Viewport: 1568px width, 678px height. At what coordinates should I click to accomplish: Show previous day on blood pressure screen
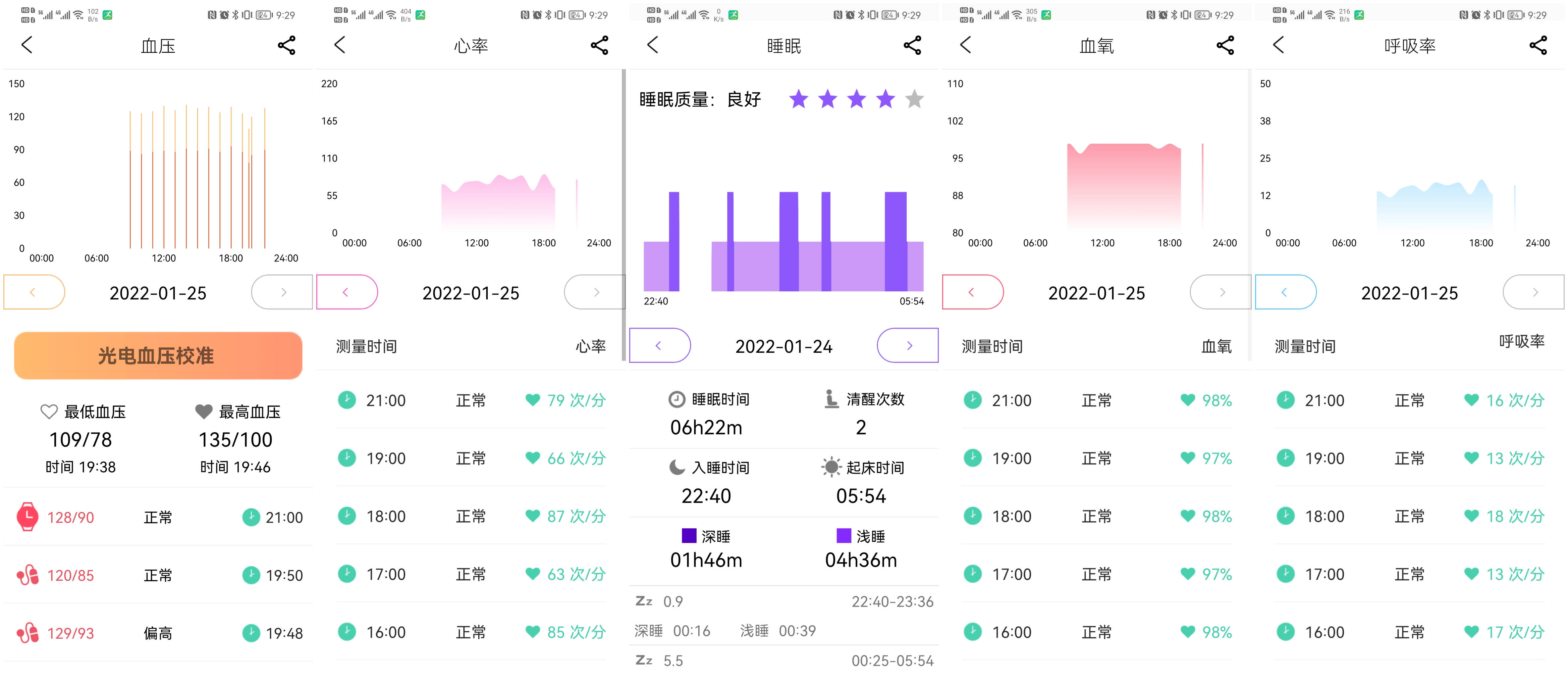(x=34, y=292)
